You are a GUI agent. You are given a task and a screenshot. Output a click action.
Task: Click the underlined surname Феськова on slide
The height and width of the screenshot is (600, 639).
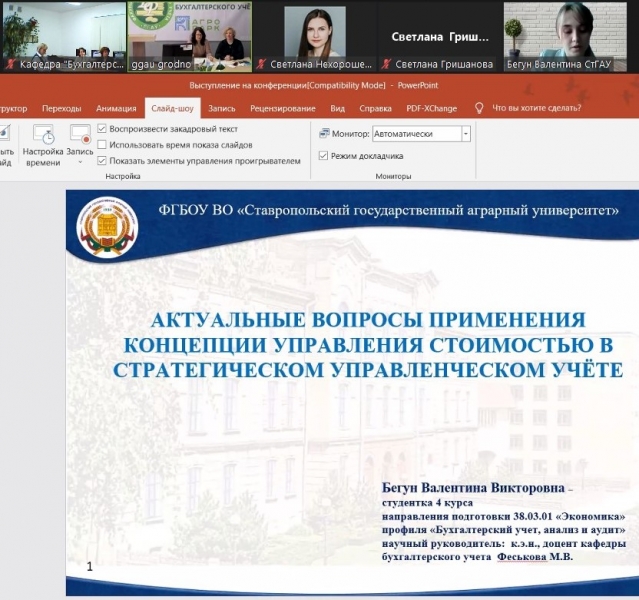coord(522,557)
